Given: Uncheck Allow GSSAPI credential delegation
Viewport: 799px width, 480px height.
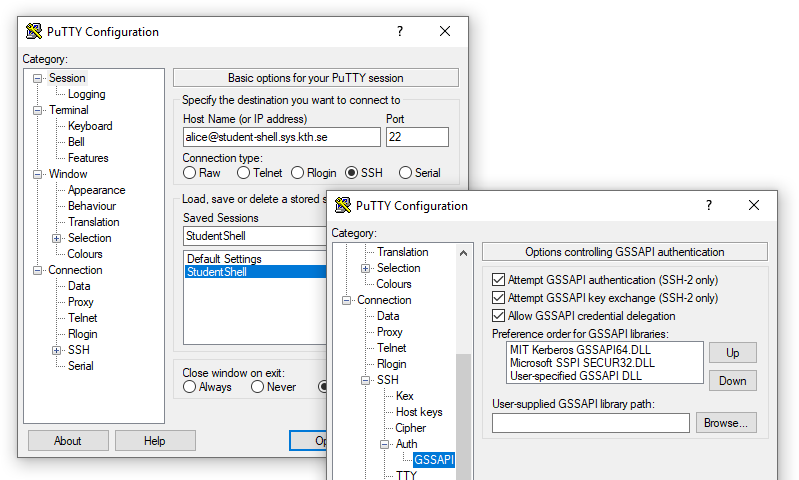Looking at the screenshot, I should (499, 316).
